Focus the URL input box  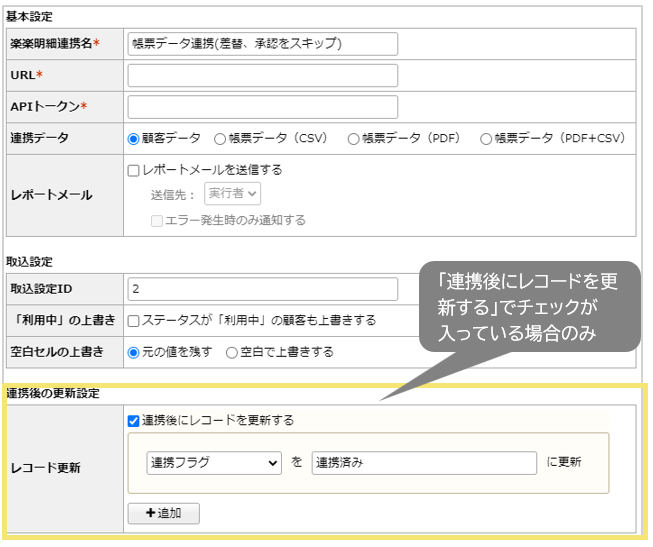point(262,76)
